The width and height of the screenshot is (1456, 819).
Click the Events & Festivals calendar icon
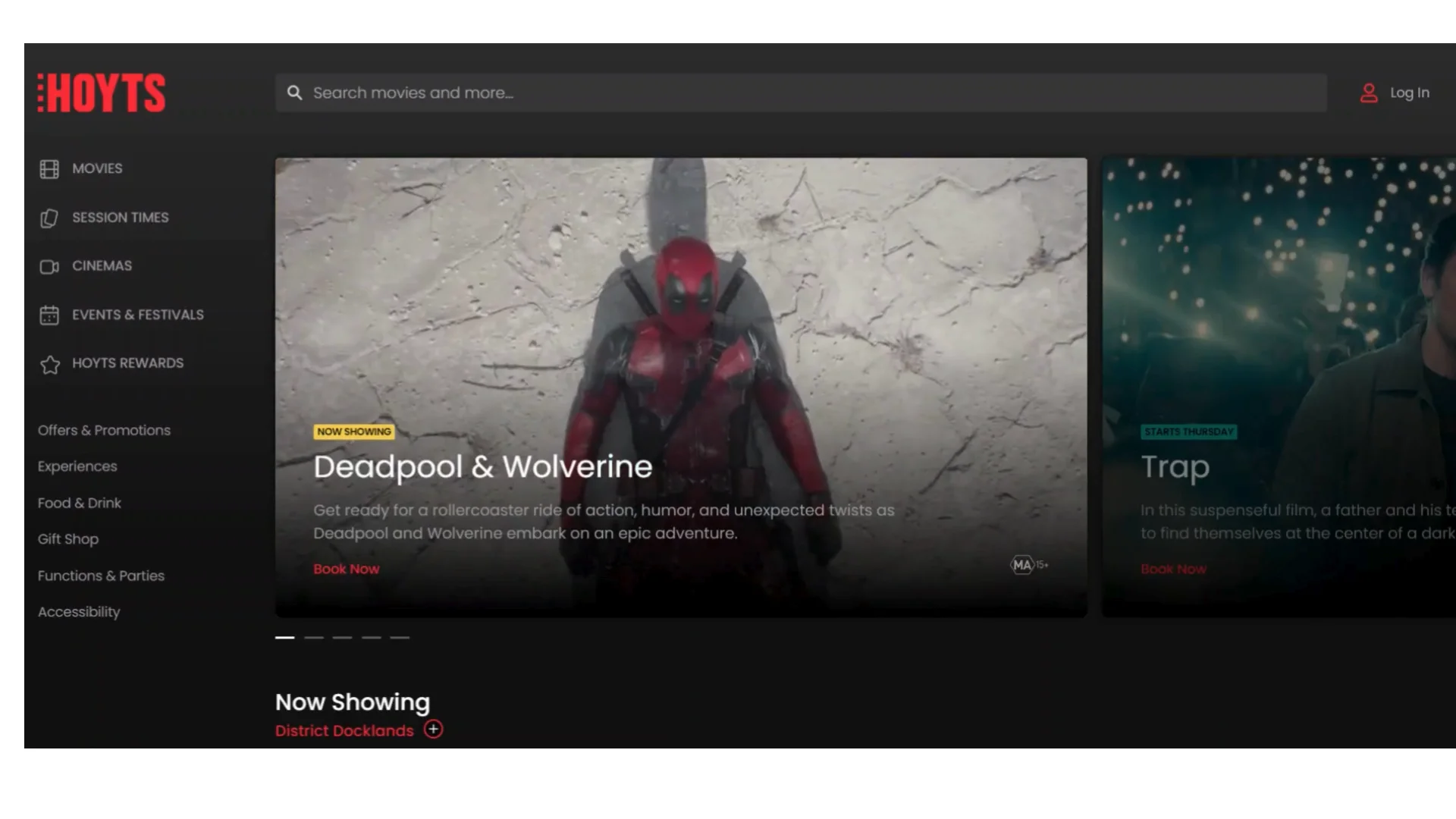point(49,315)
